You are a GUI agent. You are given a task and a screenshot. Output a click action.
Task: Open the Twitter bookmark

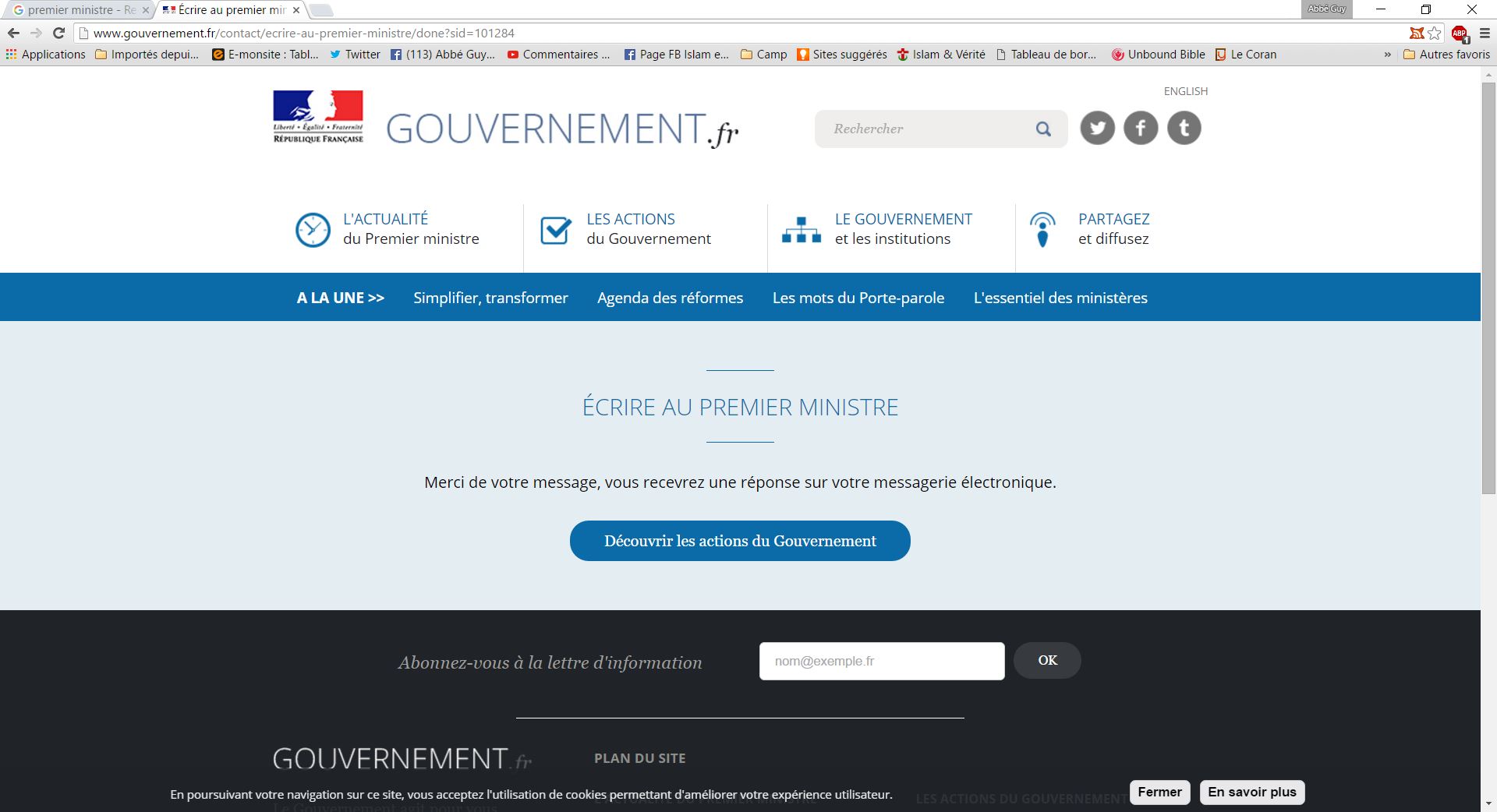pos(355,55)
